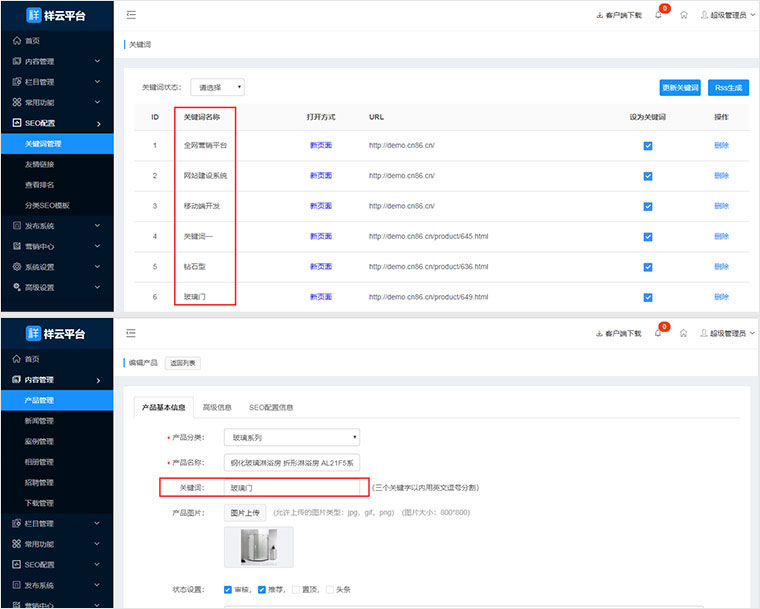Open 查看排名 from the SEO submenu
The width and height of the screenshot is (760, 609).
[40, 185]
